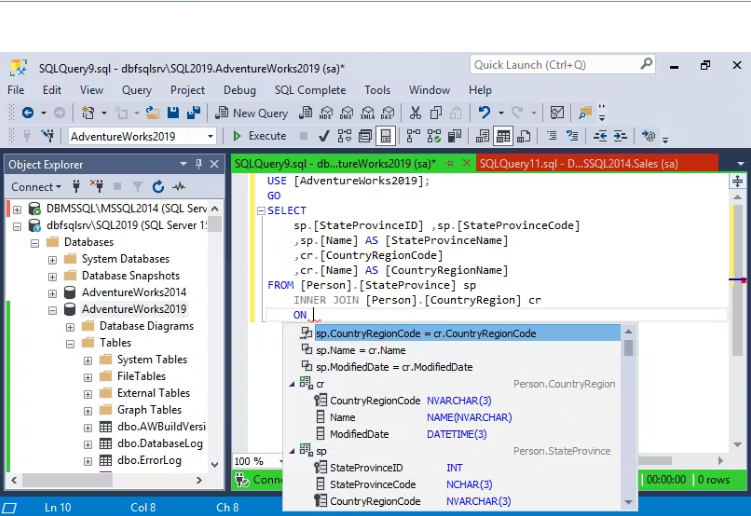Toggle Results to Grid mode
Image resolution: width=751 pixels, height=516 pixels.
(503, 137)
